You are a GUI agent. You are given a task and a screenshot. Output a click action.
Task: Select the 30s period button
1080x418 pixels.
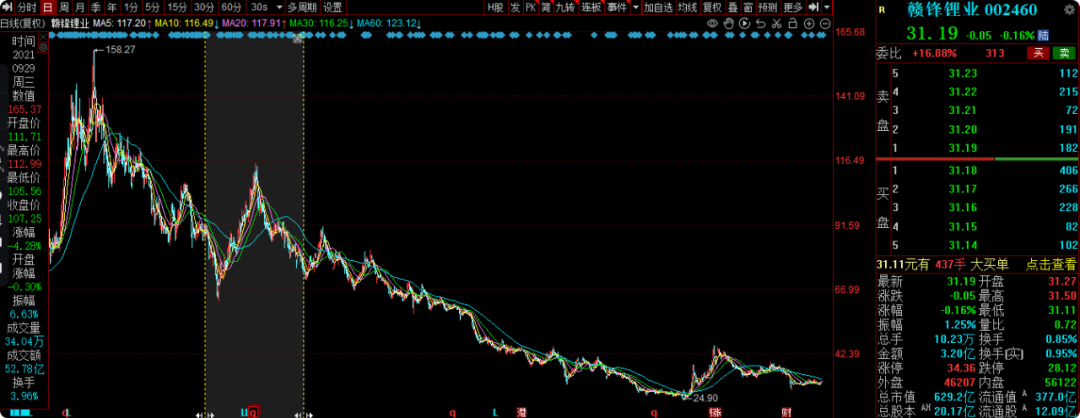click(x=259, y=8)
